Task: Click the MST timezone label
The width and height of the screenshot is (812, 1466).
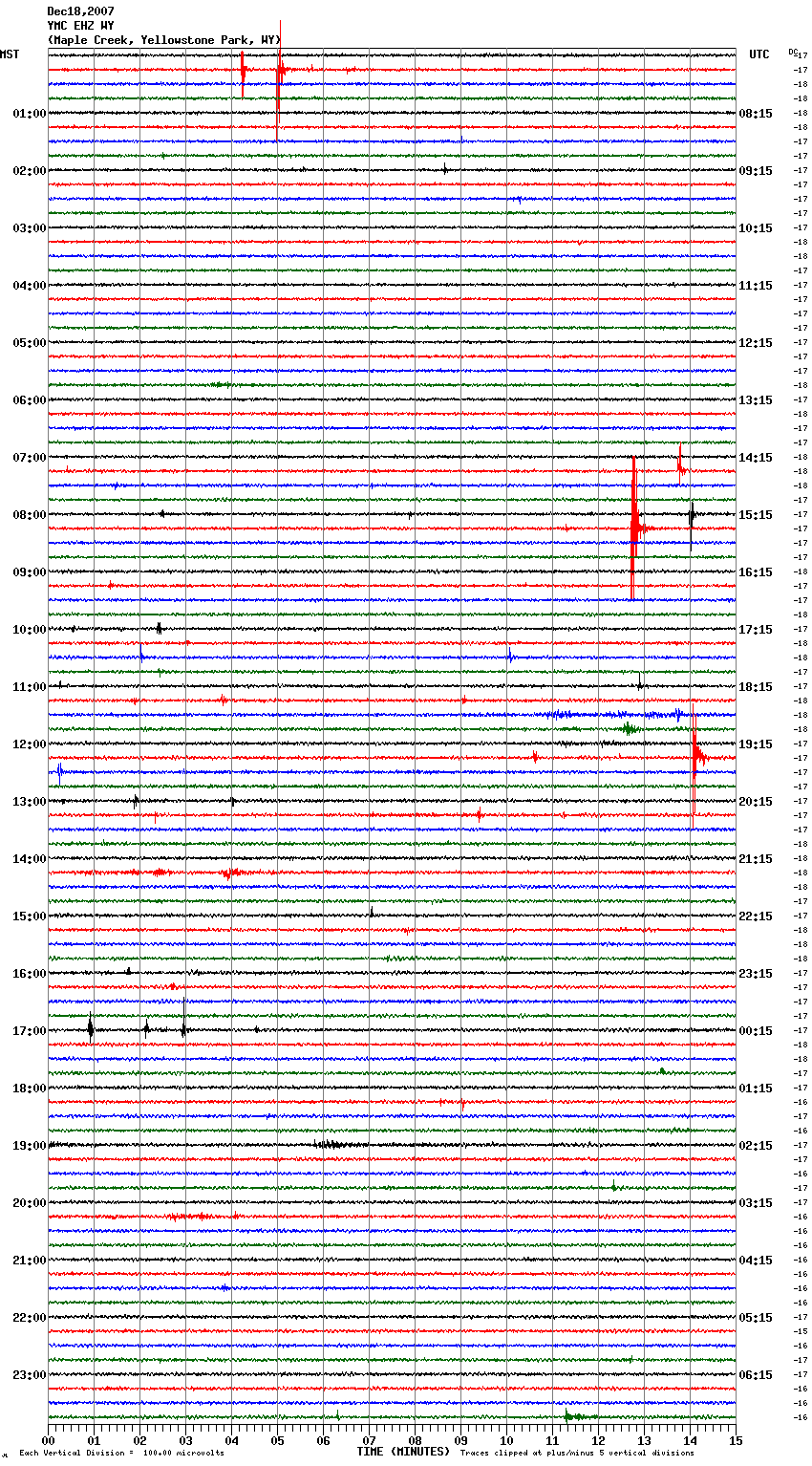Action: point(10,54)
